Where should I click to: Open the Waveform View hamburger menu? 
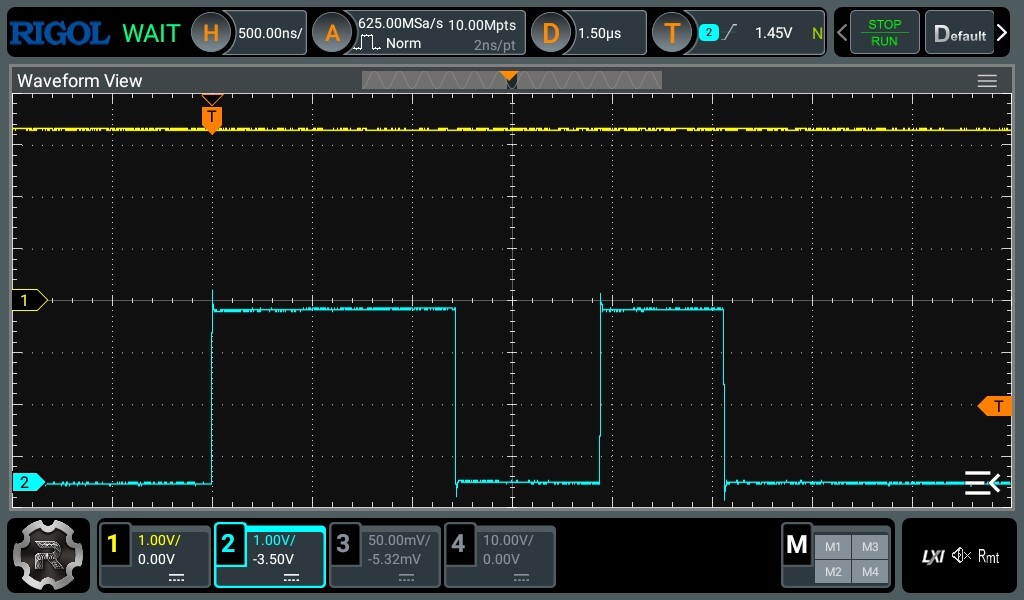tap(987, 81)
